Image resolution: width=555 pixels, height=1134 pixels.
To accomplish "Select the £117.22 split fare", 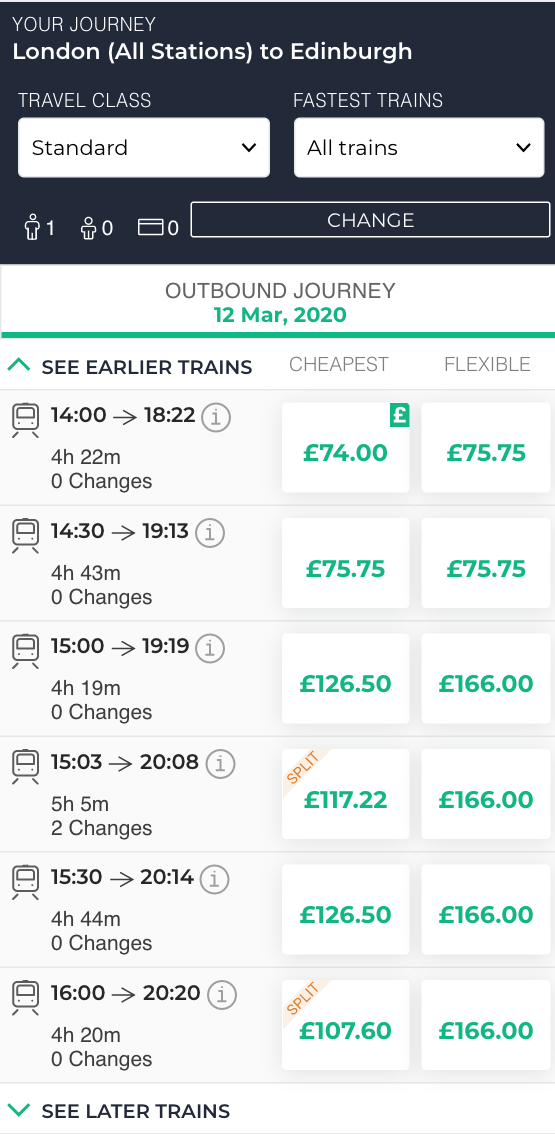I will [345, 794].
